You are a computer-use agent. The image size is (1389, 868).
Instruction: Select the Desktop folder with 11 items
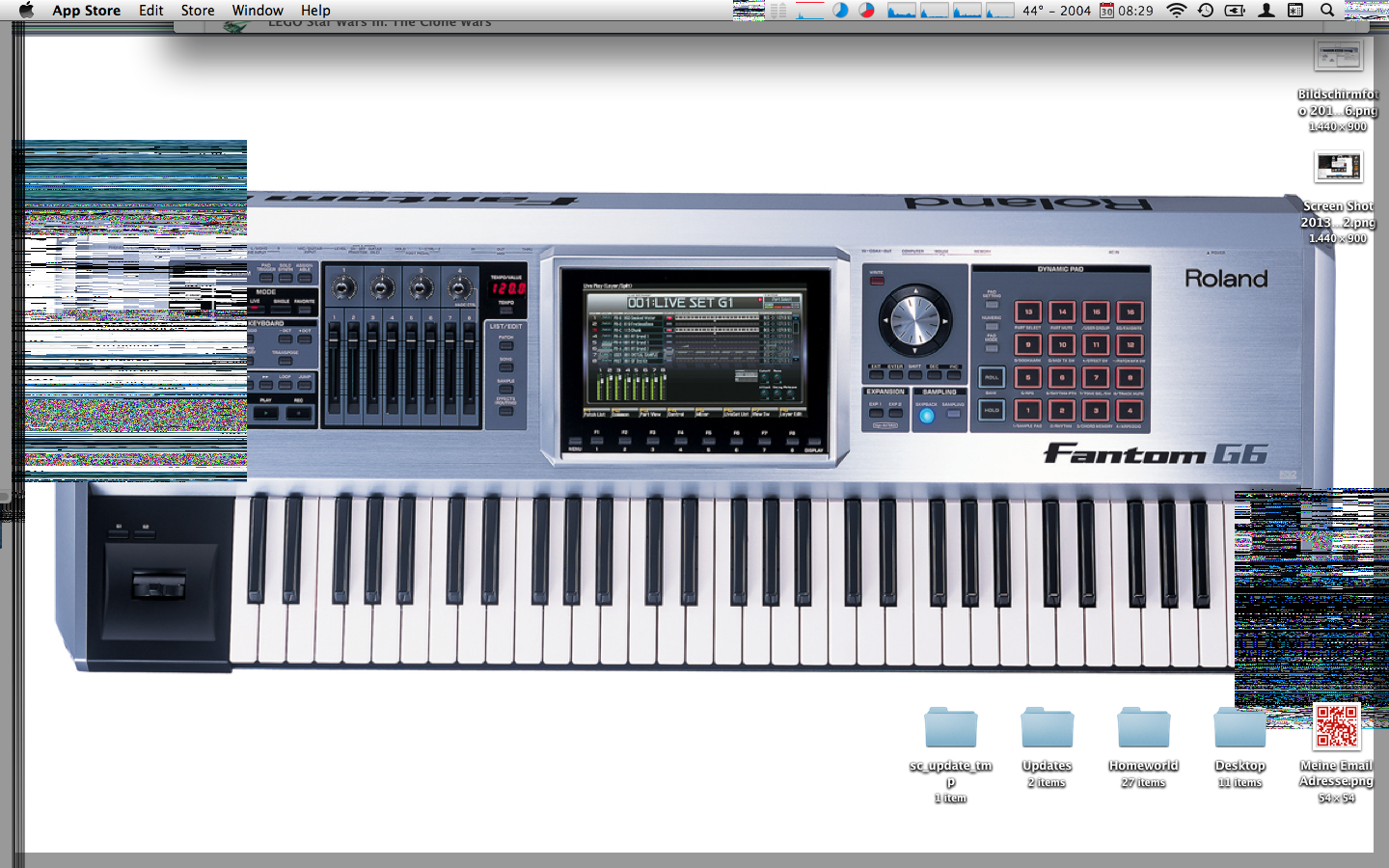1239,747
